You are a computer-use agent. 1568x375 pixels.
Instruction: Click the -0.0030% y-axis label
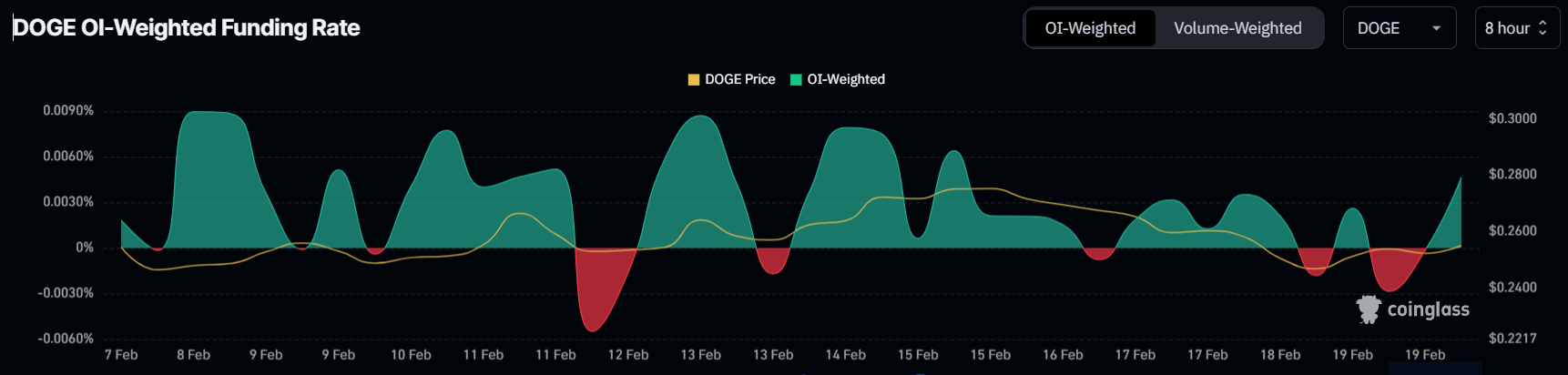(66, 293)
